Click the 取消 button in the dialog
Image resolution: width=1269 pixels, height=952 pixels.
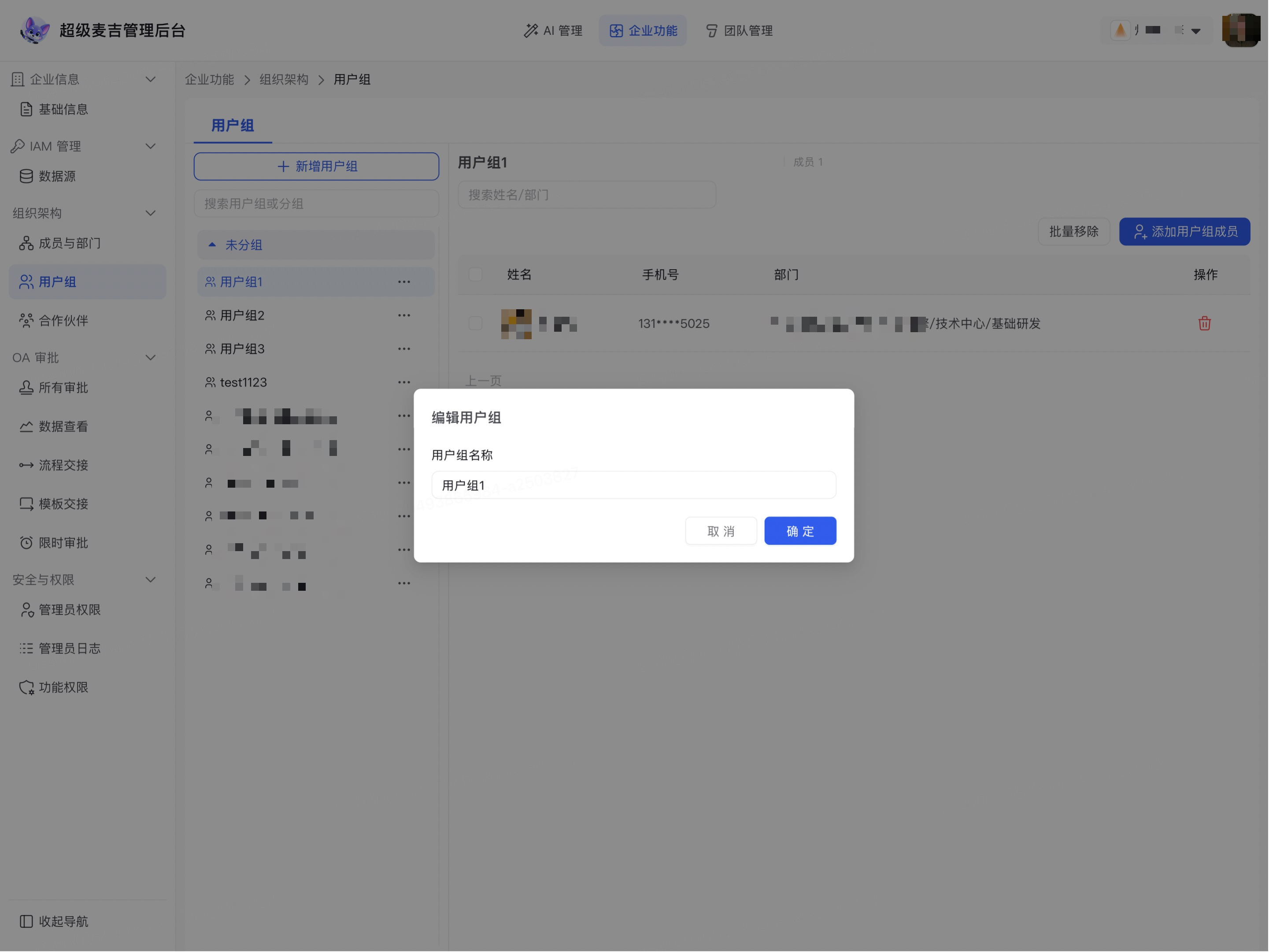(721, 531)
